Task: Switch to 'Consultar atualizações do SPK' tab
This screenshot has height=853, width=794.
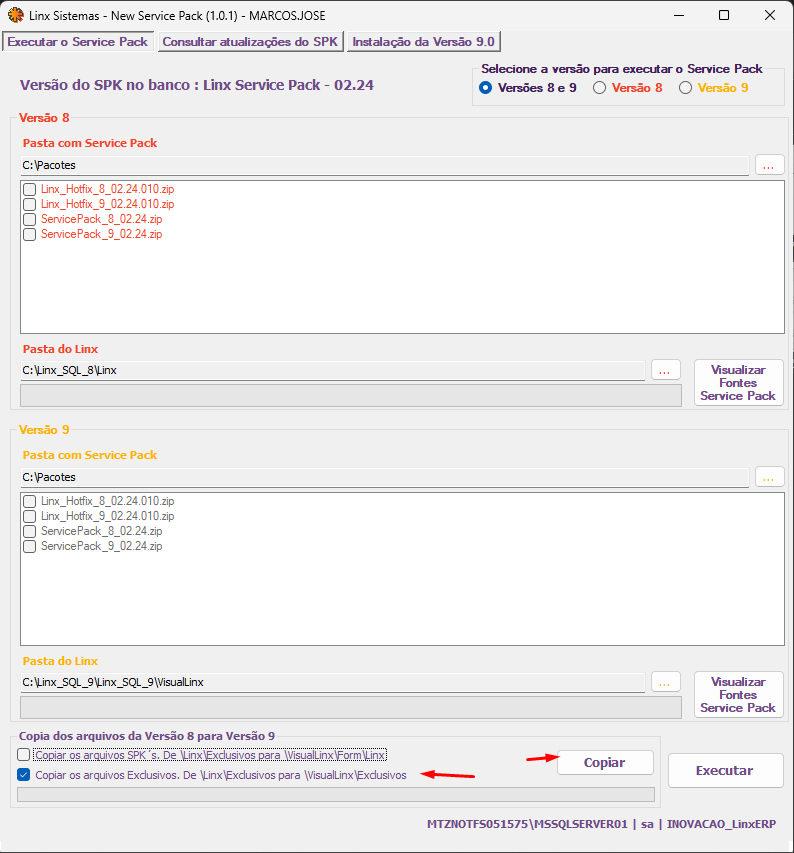Action: [x=250, y=42]
